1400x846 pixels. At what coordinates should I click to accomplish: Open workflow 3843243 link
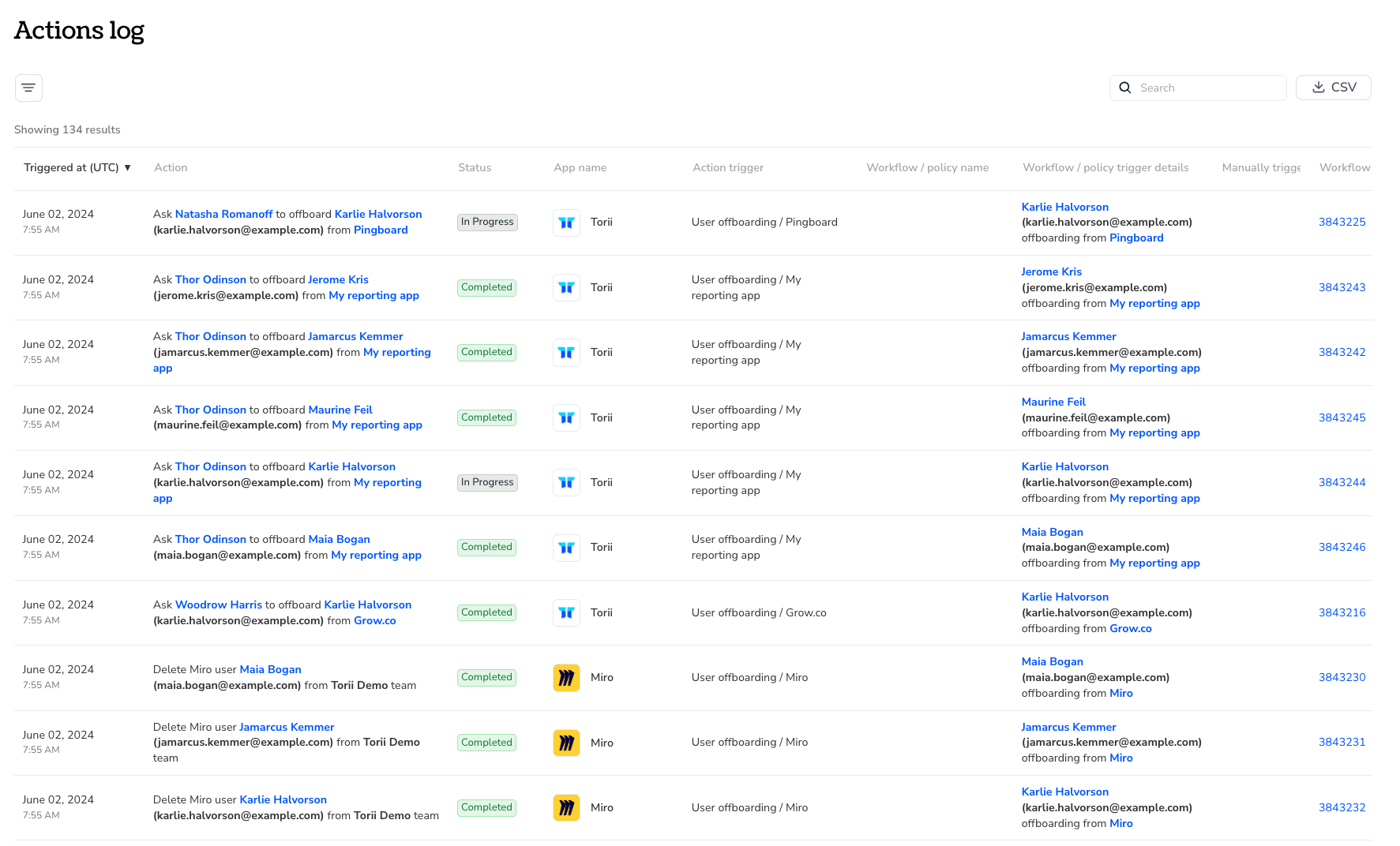(1342, 287)
